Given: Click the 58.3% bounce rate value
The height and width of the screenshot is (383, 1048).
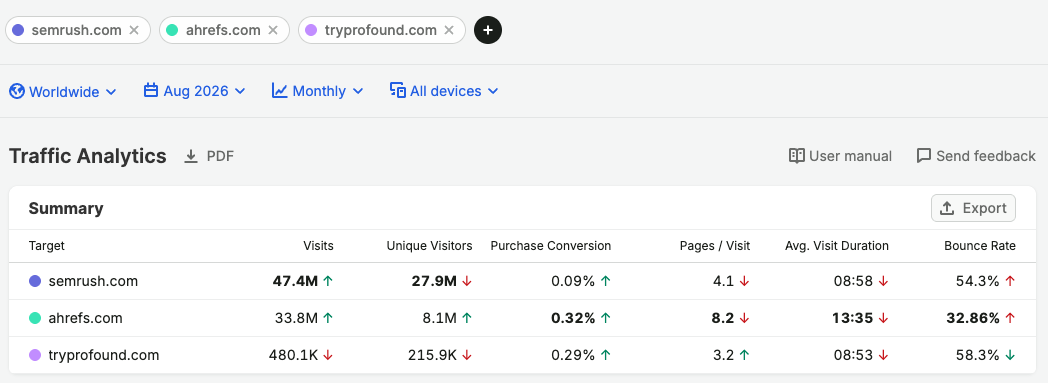Looking at the screenshot, I should 978,355.
